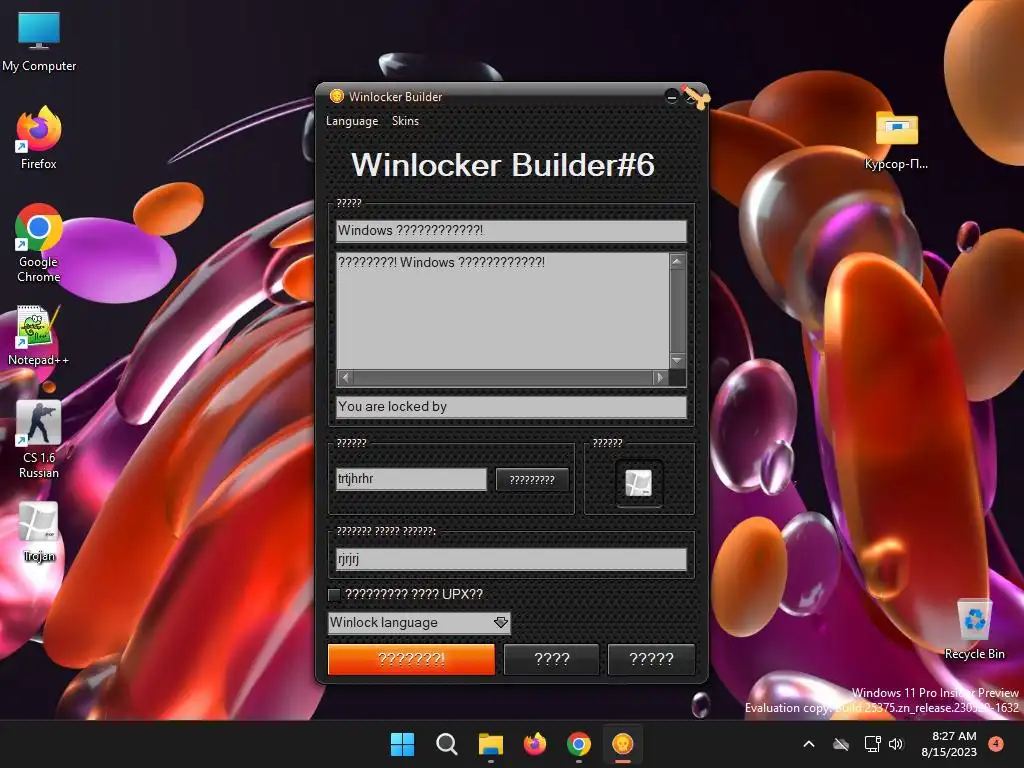Open Firefox from the taskbar
The height and width of the screenshot is (768, 1024).
[535, 744]
